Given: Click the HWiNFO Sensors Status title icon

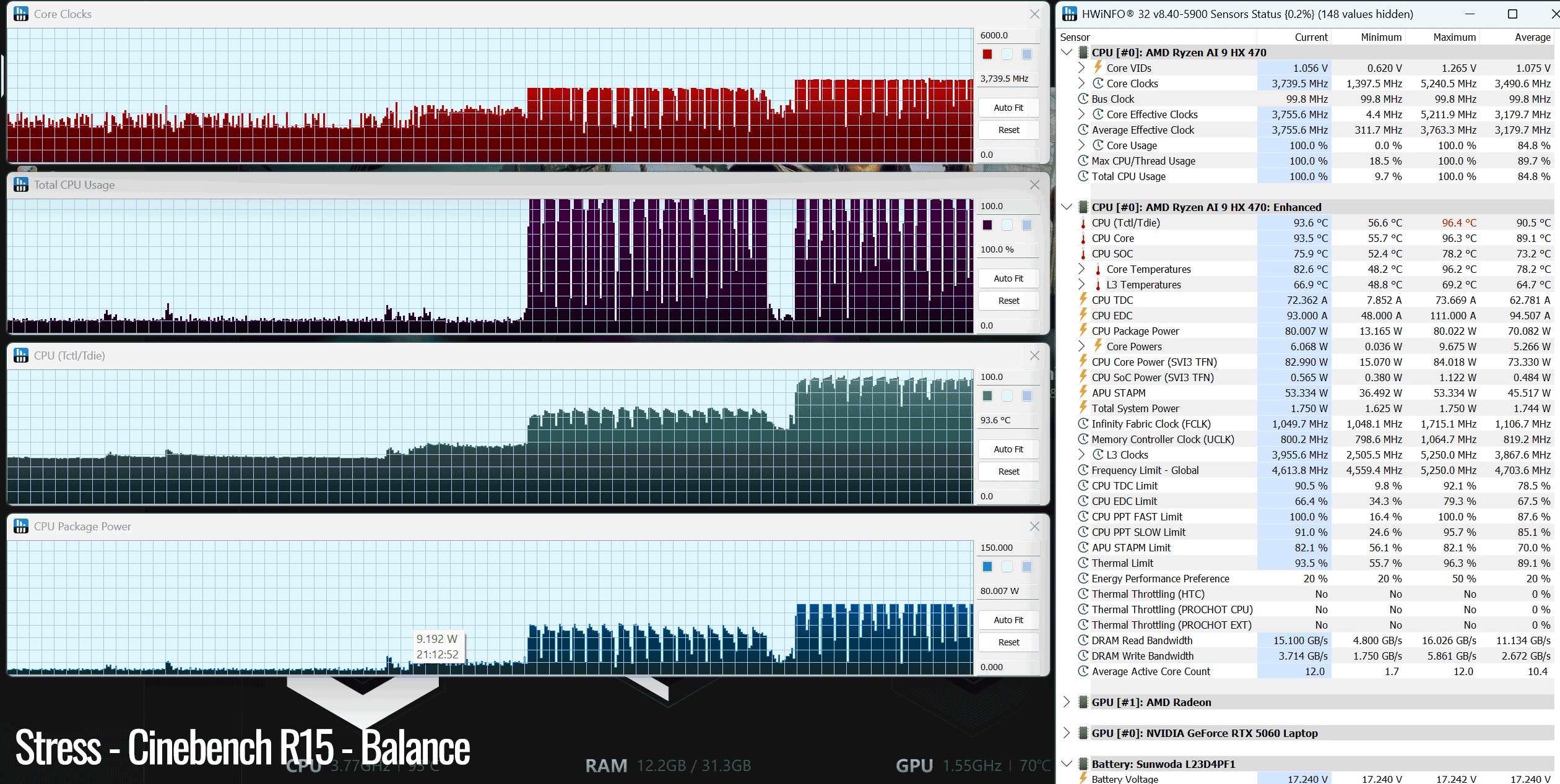Looking at the screenshot, I should point(1070,14).
